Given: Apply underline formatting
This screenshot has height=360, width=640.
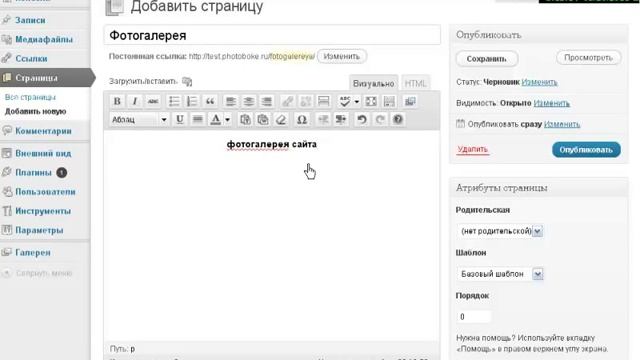Looking at the screenshot, I should [x=180, y=120].
